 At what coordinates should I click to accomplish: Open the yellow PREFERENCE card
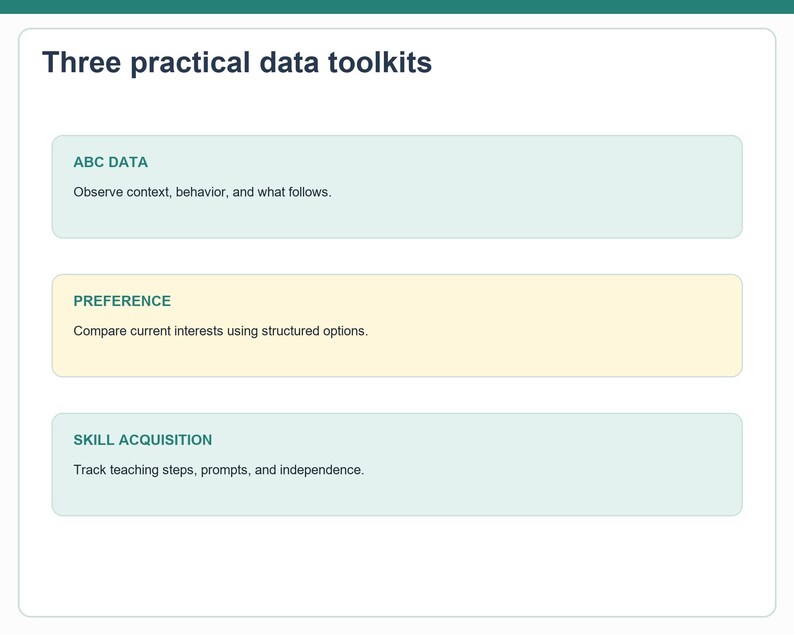(397, 326)
